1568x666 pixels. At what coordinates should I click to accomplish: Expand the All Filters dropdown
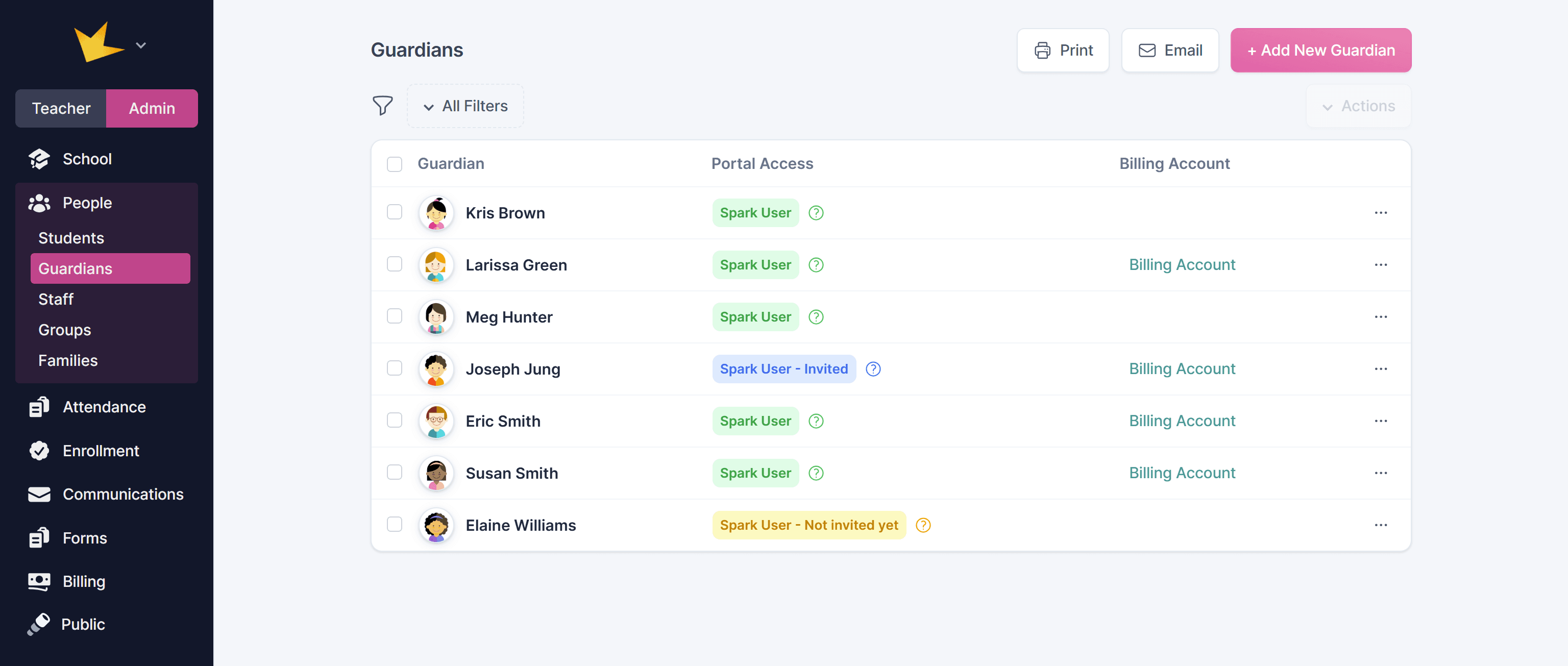pyautogui.click(x=465, y=107)
